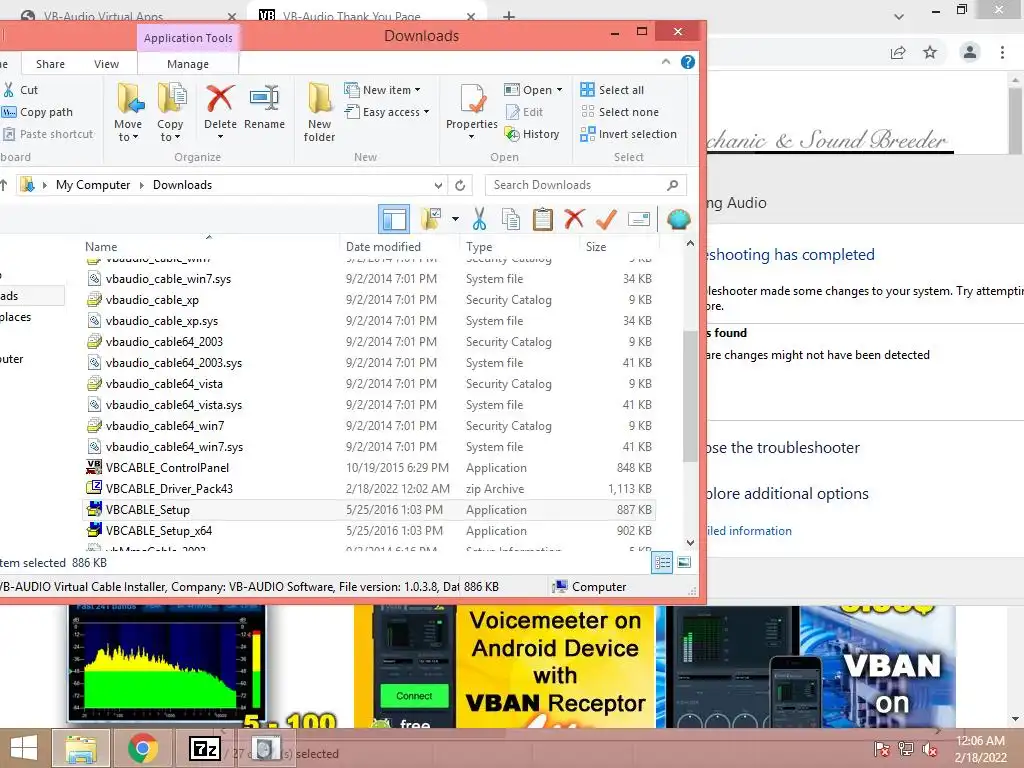
Task: Collapse the ribbon with the chevron
Action: click(x=665, y=61)
